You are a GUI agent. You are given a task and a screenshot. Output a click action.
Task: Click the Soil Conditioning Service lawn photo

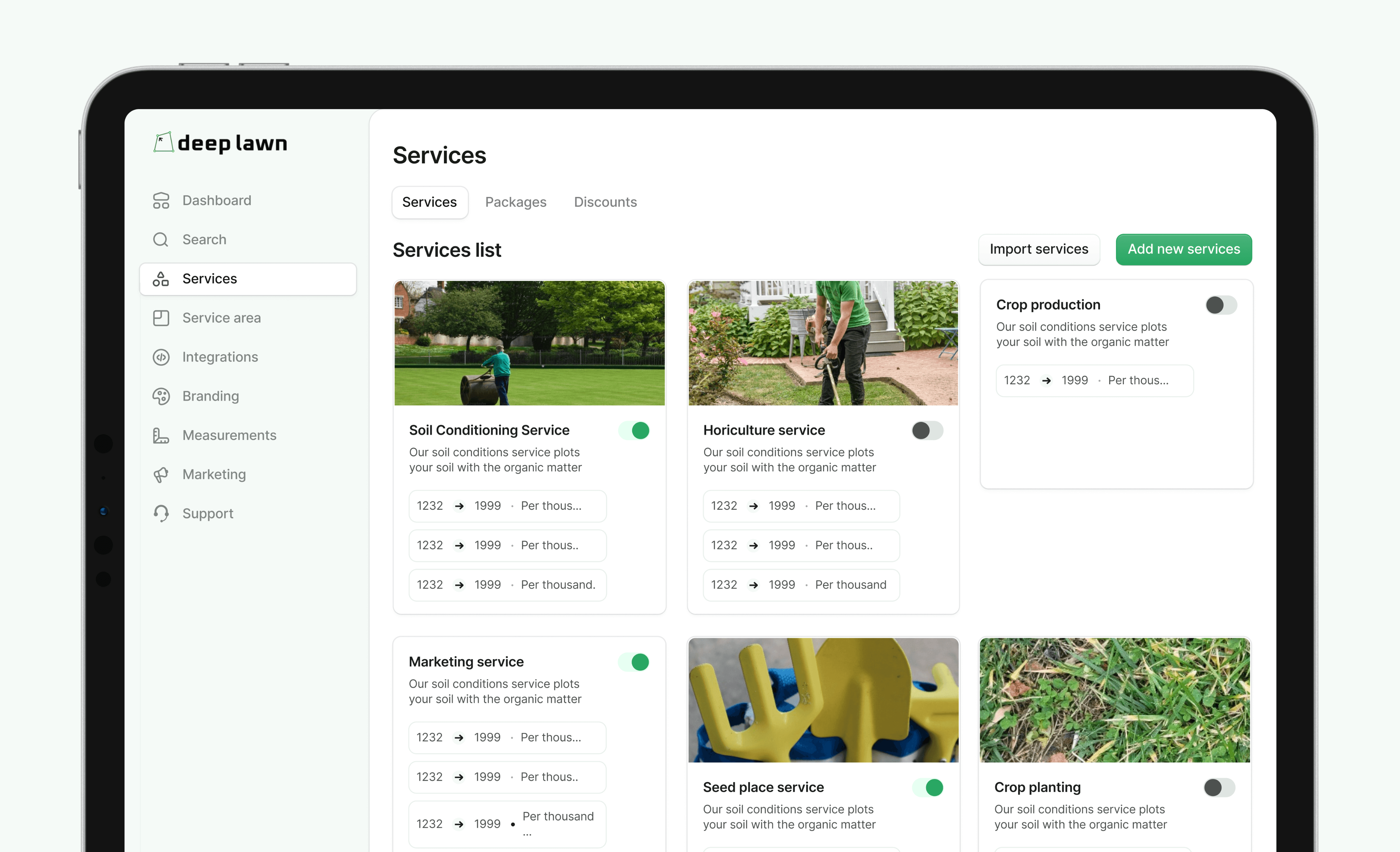529,343
